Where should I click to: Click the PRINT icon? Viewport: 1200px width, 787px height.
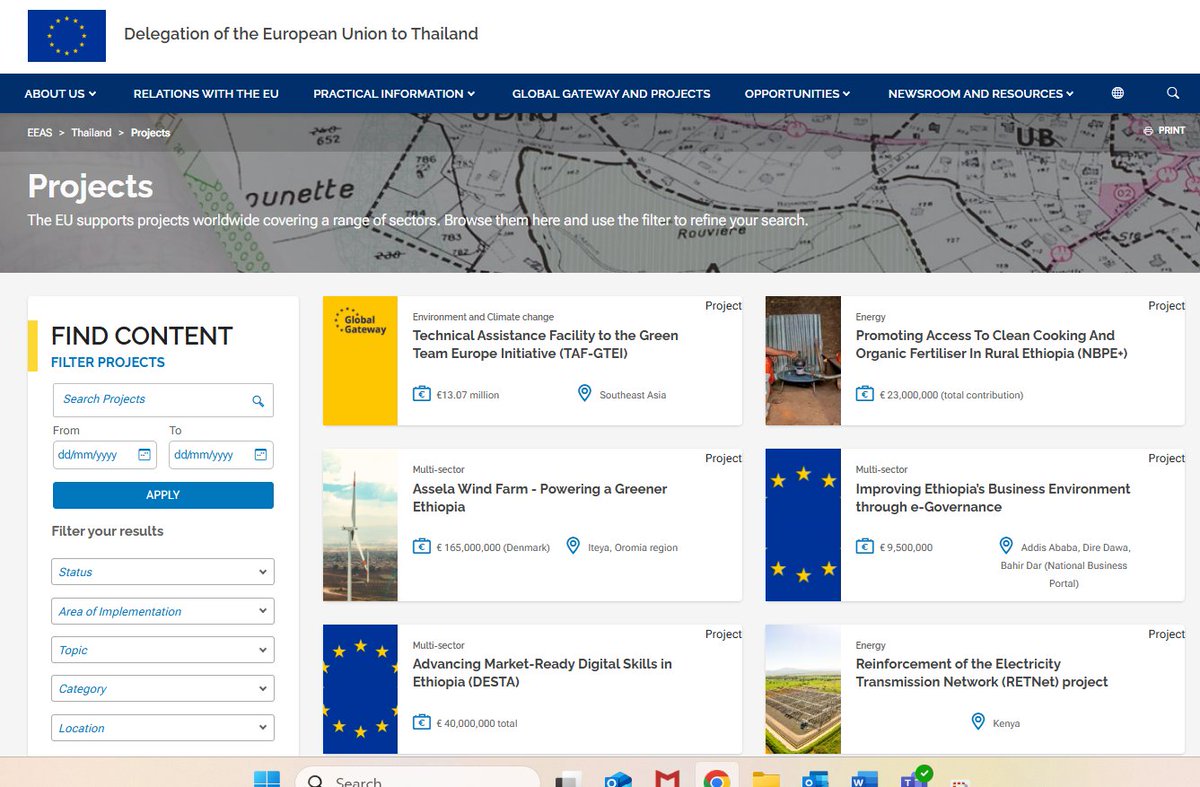click(x=1148, y=130)
